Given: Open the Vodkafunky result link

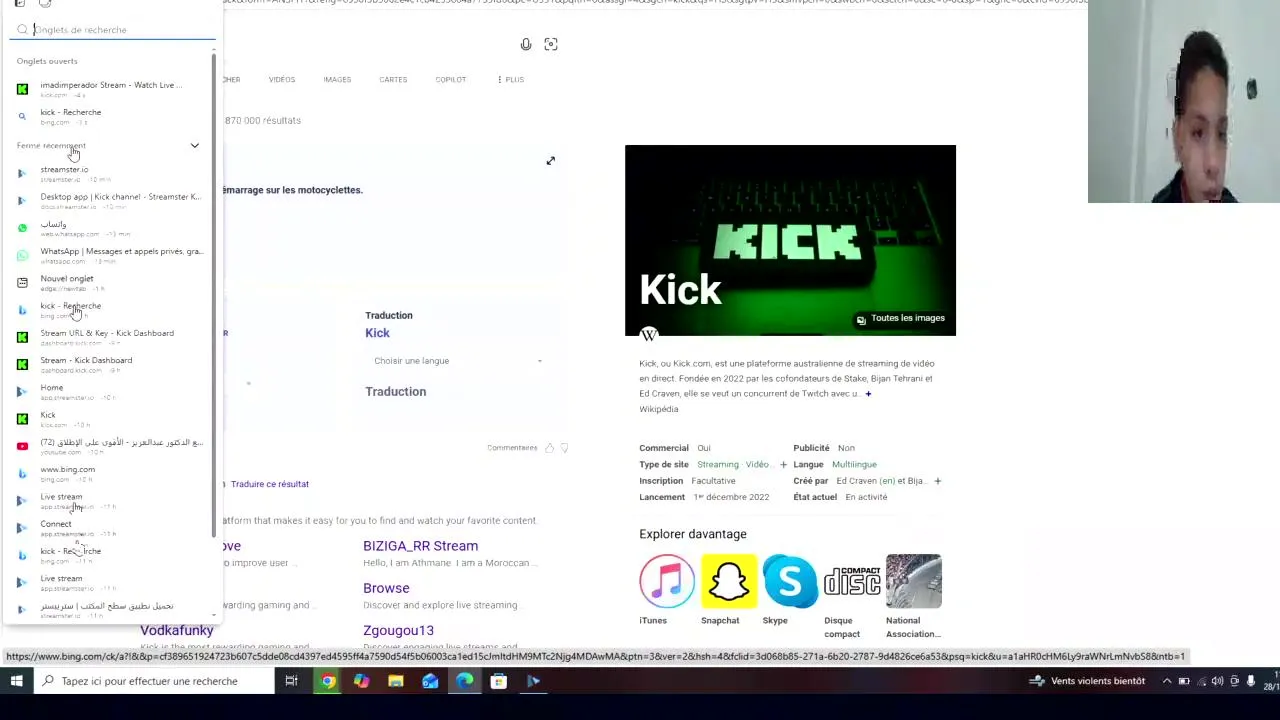Looking at the screenshot, I should (x=177, y=630).
